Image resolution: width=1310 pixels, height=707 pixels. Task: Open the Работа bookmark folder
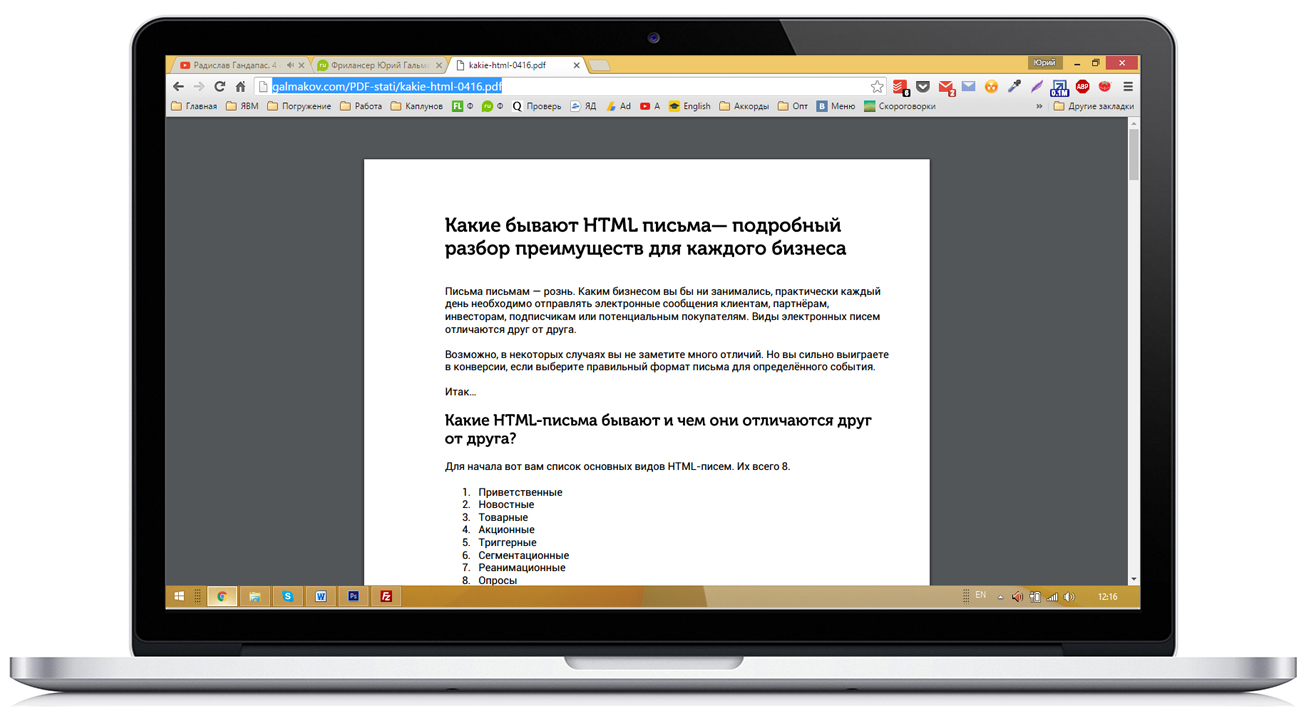point(361,106)
